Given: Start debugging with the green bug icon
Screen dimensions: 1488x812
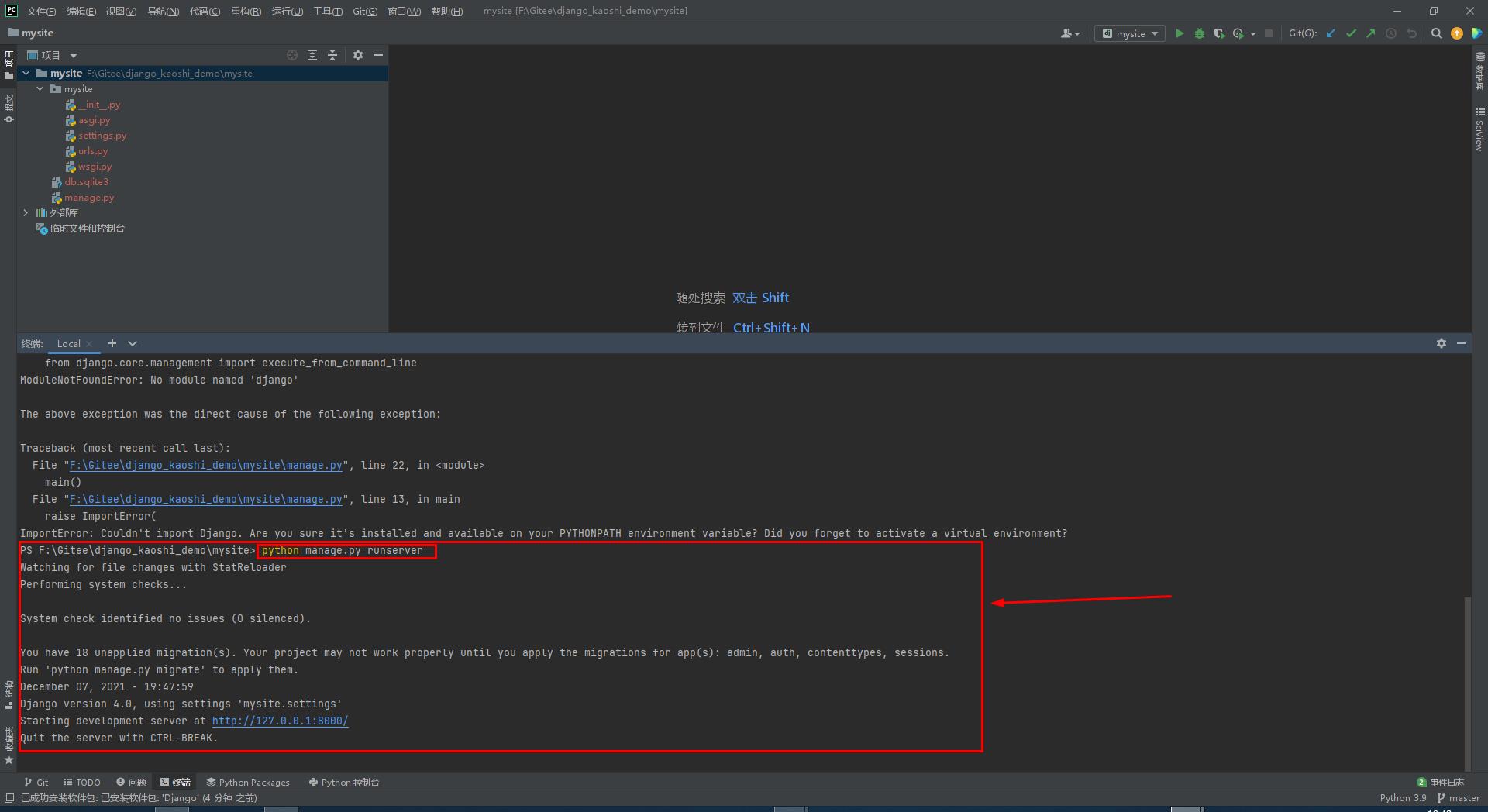Looking at the screenshot, I should [x=1200, y=33].
